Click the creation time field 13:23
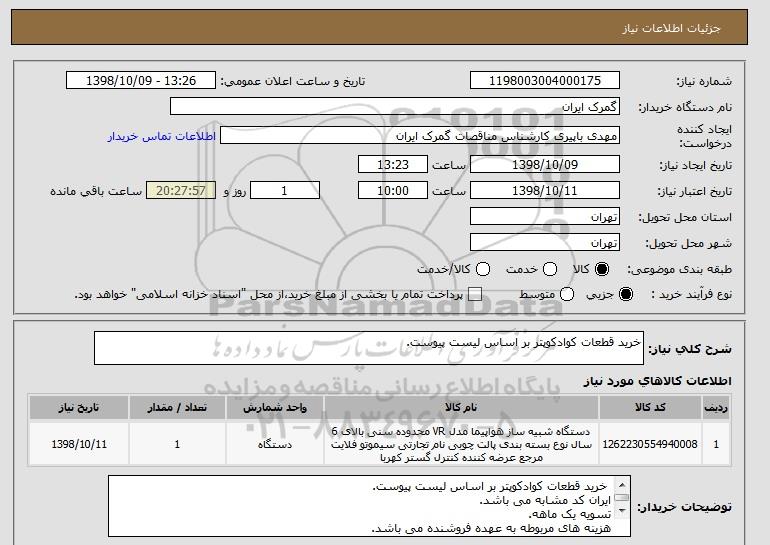 click(393, 164)
